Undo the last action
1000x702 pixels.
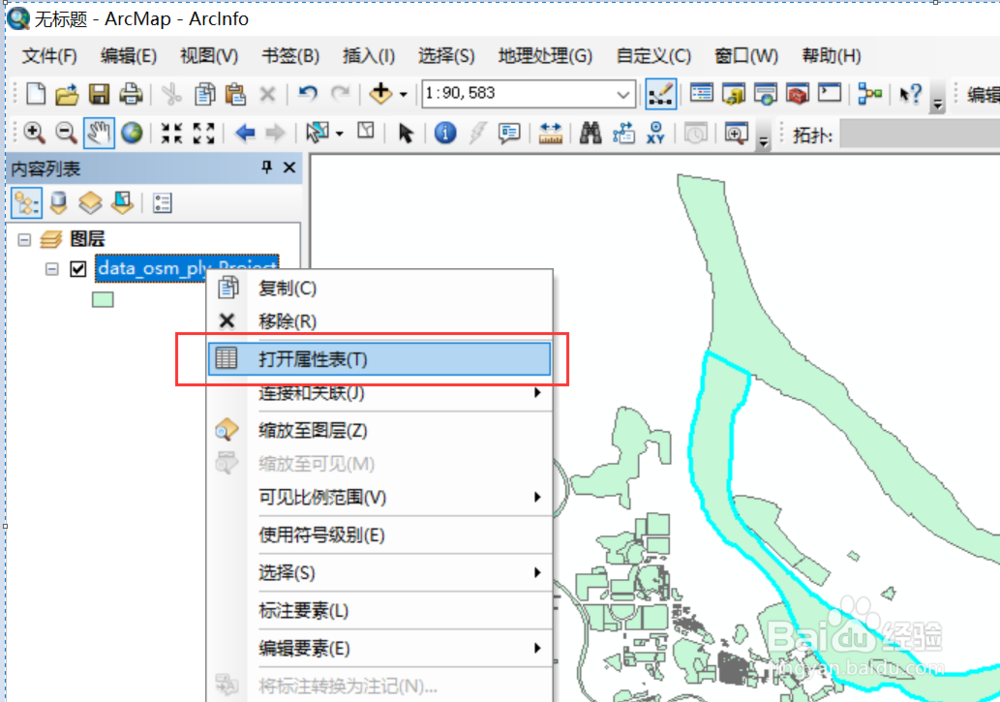(308, 94)
